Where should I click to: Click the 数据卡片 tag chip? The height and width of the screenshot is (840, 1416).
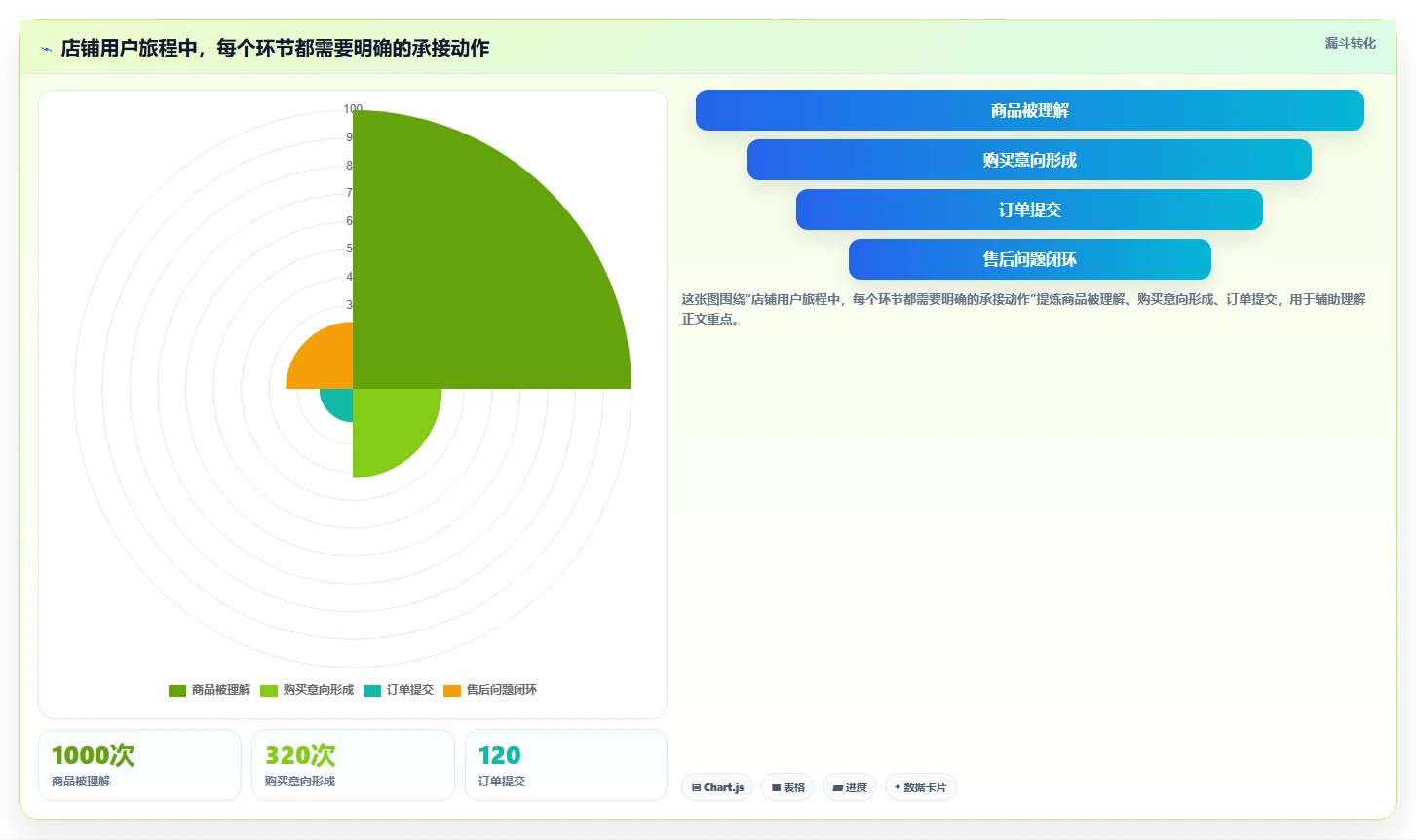[921, 787]
